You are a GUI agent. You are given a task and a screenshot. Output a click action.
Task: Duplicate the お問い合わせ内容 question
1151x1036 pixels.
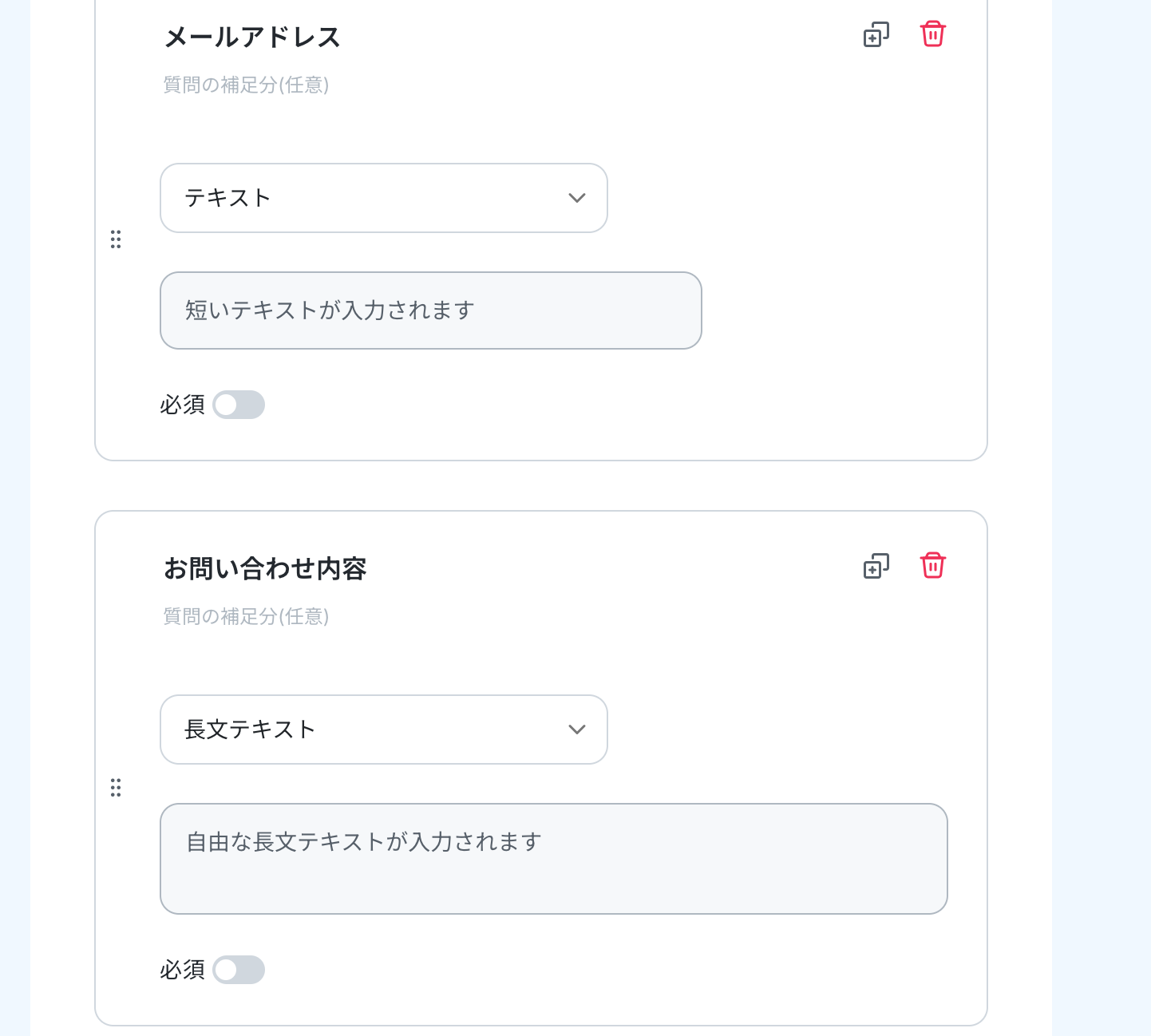[x=876, y=566]
